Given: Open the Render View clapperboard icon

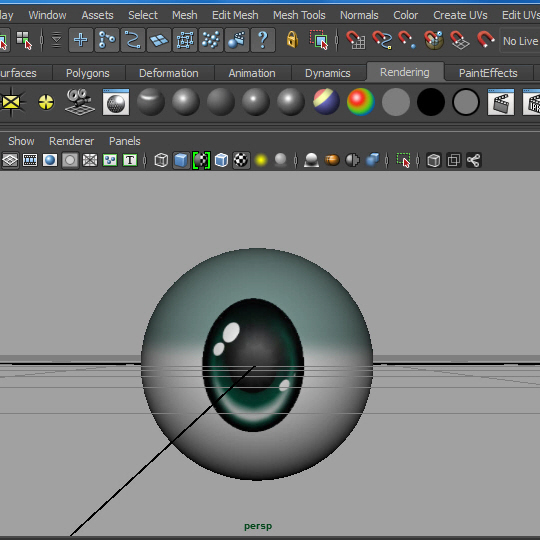Looking at the screenshot, I should [x=501, y=102].
